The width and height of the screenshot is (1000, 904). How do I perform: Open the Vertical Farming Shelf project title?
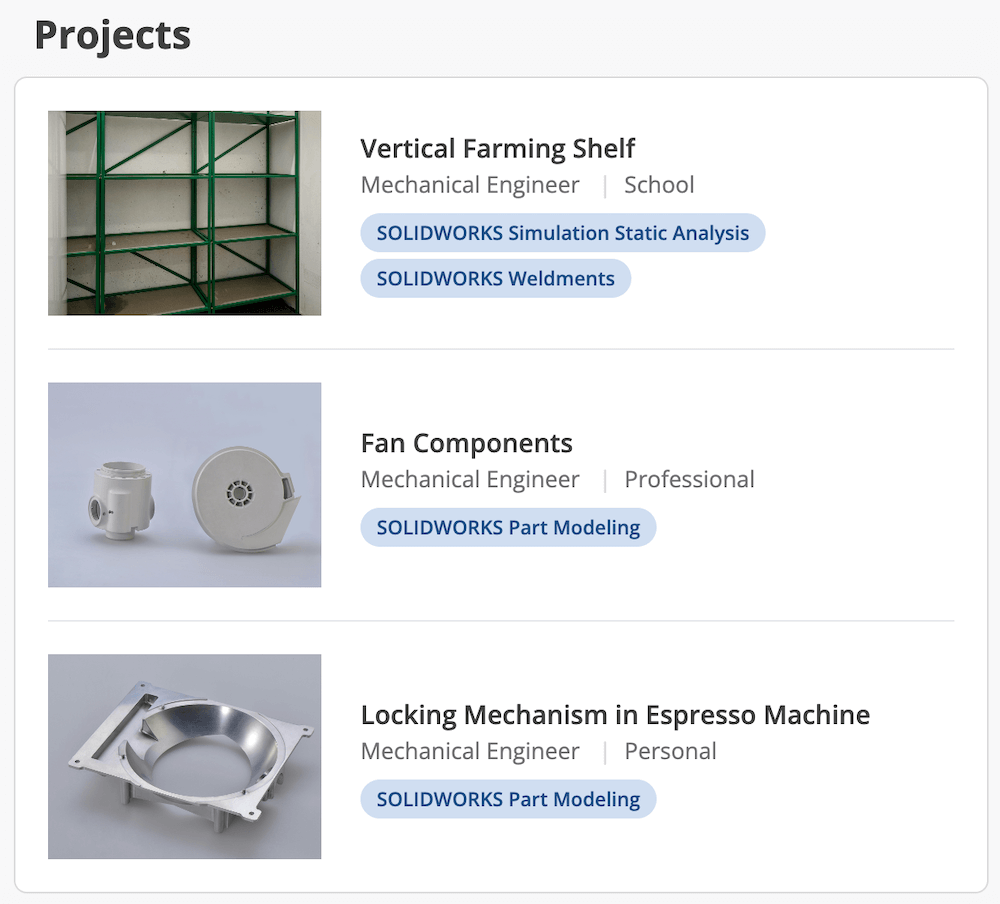click(x=497, y=149)
